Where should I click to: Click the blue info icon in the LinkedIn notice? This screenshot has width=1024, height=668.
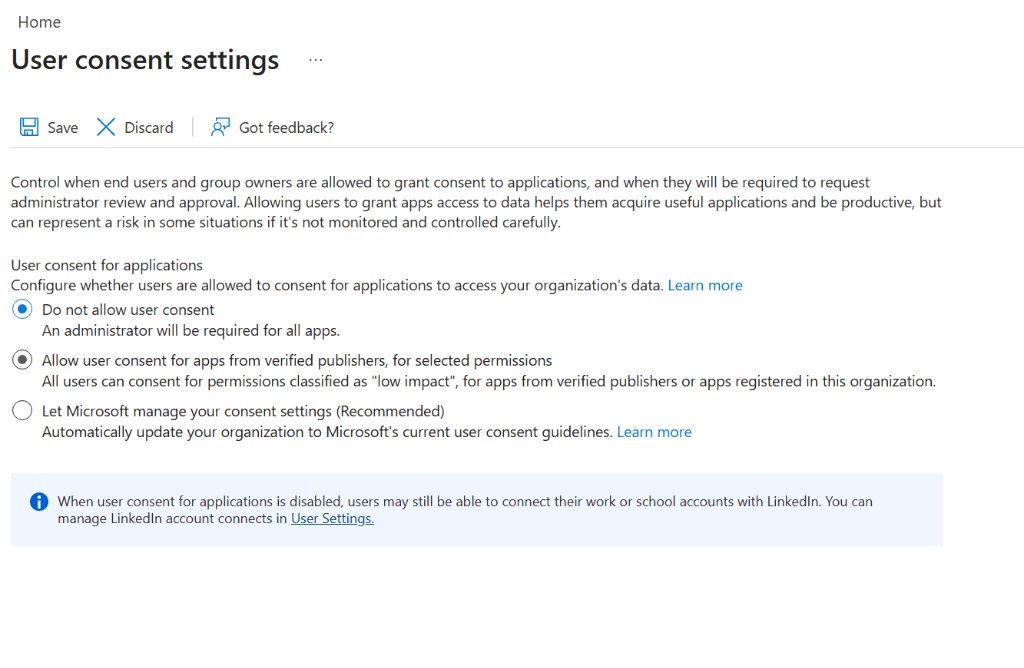click(38, 501)
